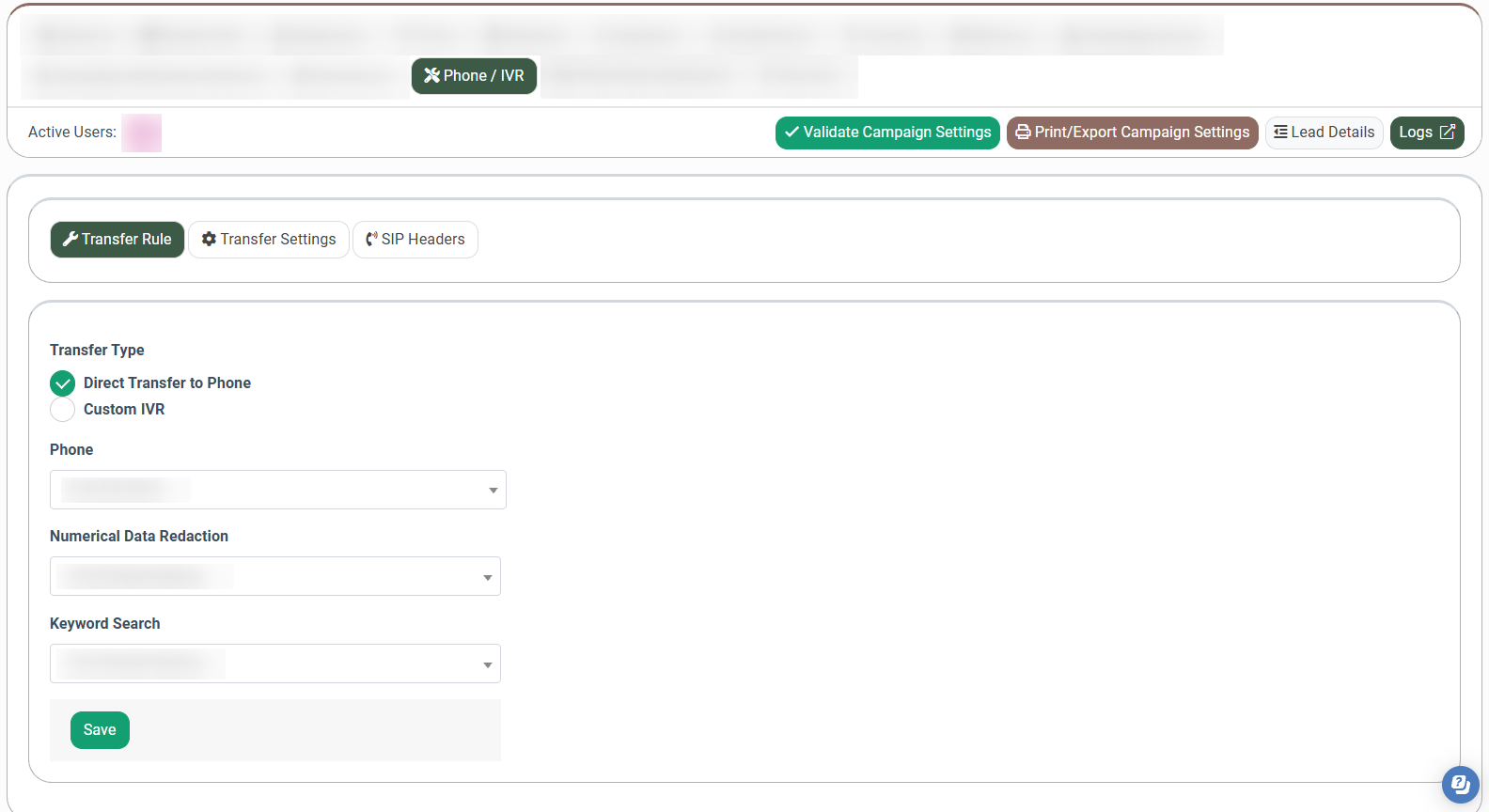Click the wrench icon on Transfer Rule

pyautogui.click(x=70, y=240)
